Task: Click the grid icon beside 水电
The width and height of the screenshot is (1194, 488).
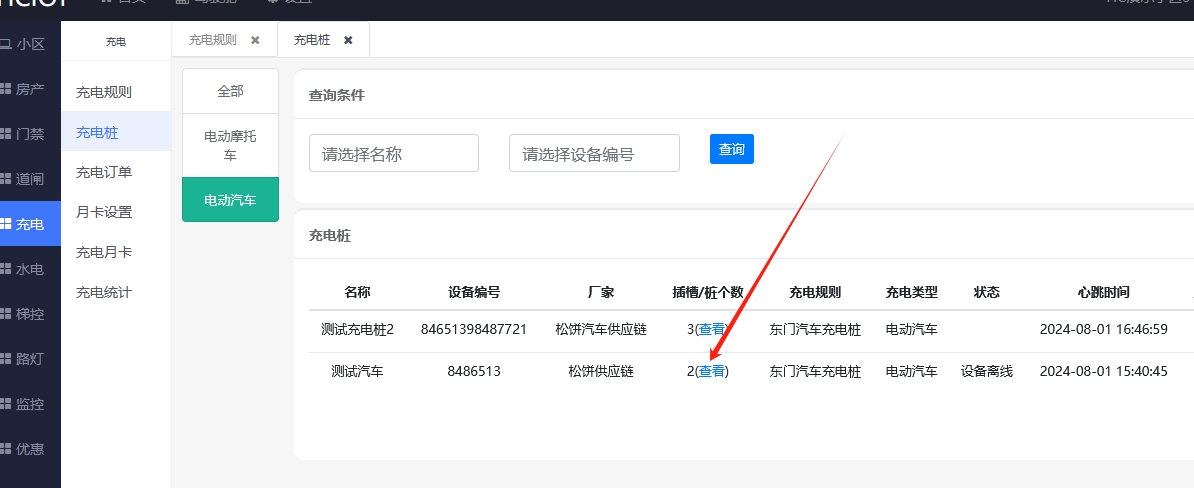Action: (5, 269)
